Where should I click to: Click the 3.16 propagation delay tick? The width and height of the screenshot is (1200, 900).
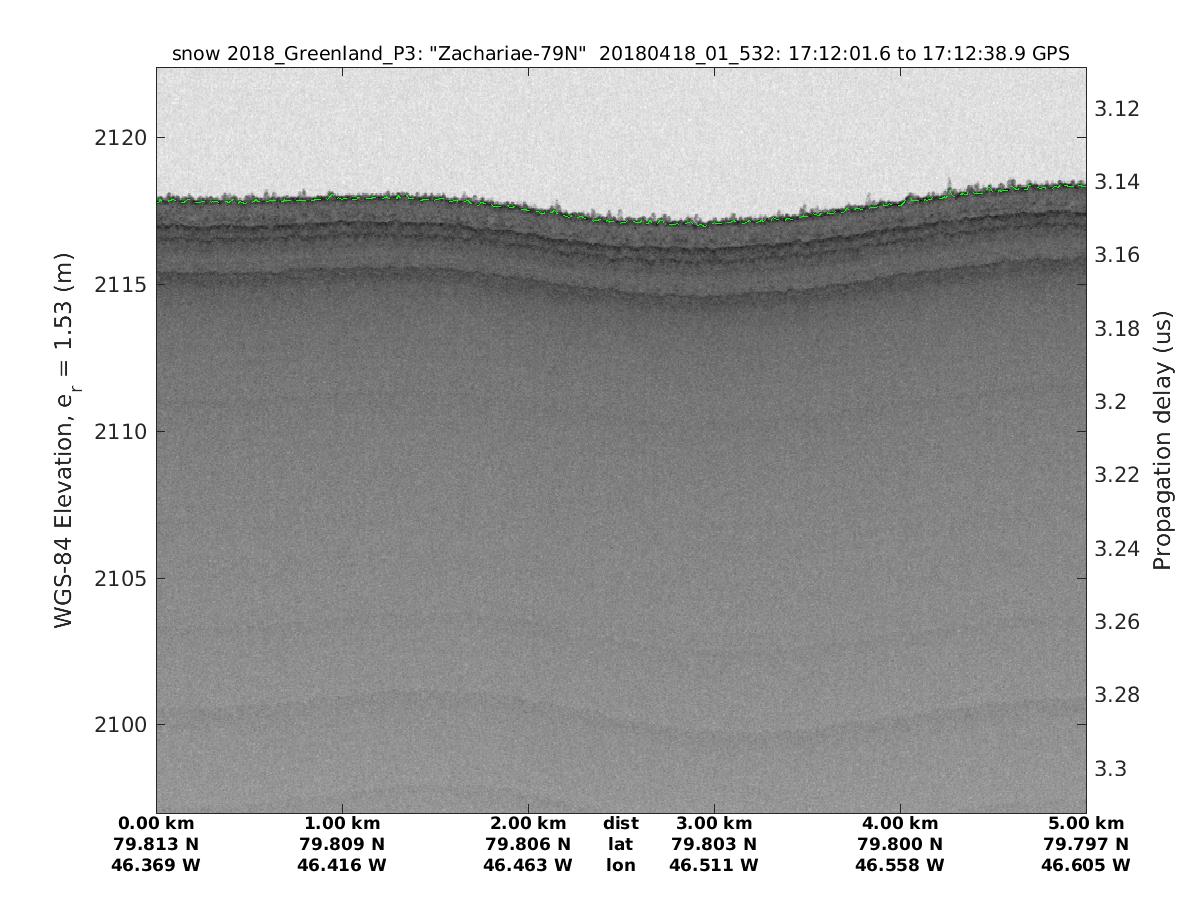pos(1117,254)
